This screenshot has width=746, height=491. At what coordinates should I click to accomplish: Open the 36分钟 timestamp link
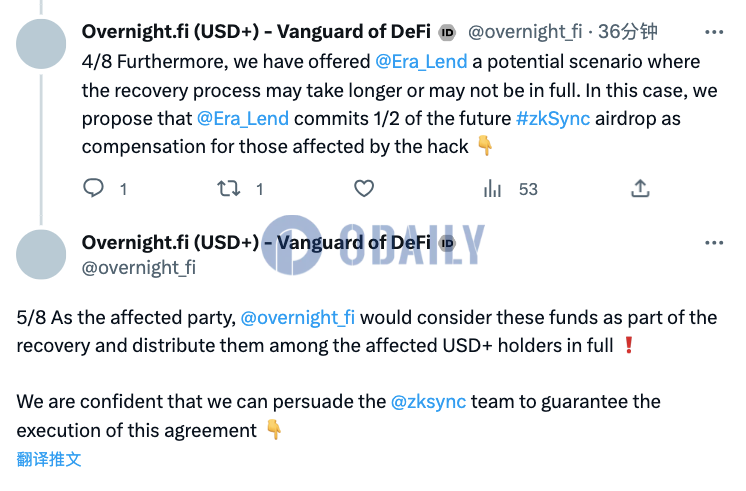click(x=628, y=32)
